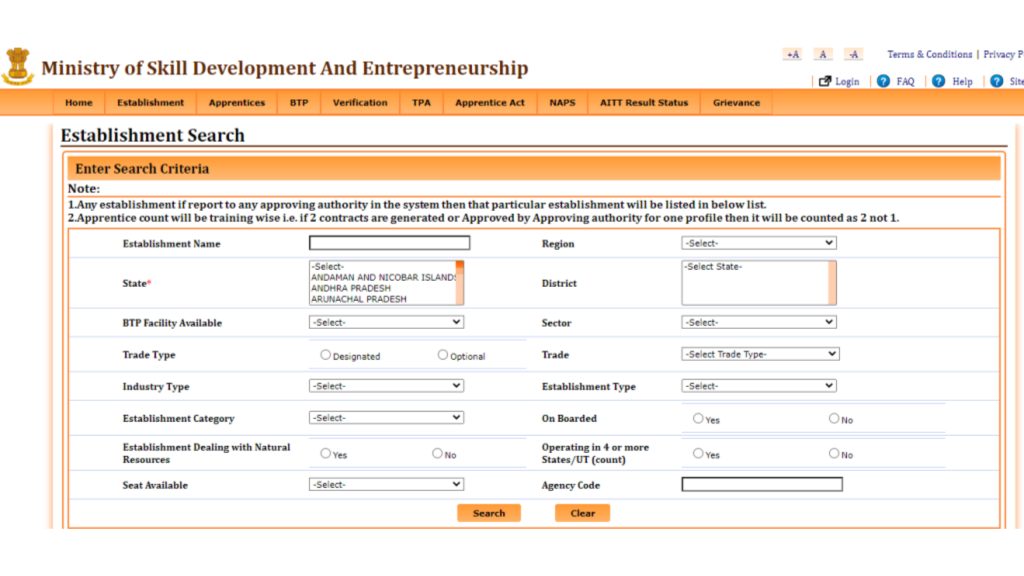Click the State list scrollbar
The image size is (1024, 576).
[460, 283]
